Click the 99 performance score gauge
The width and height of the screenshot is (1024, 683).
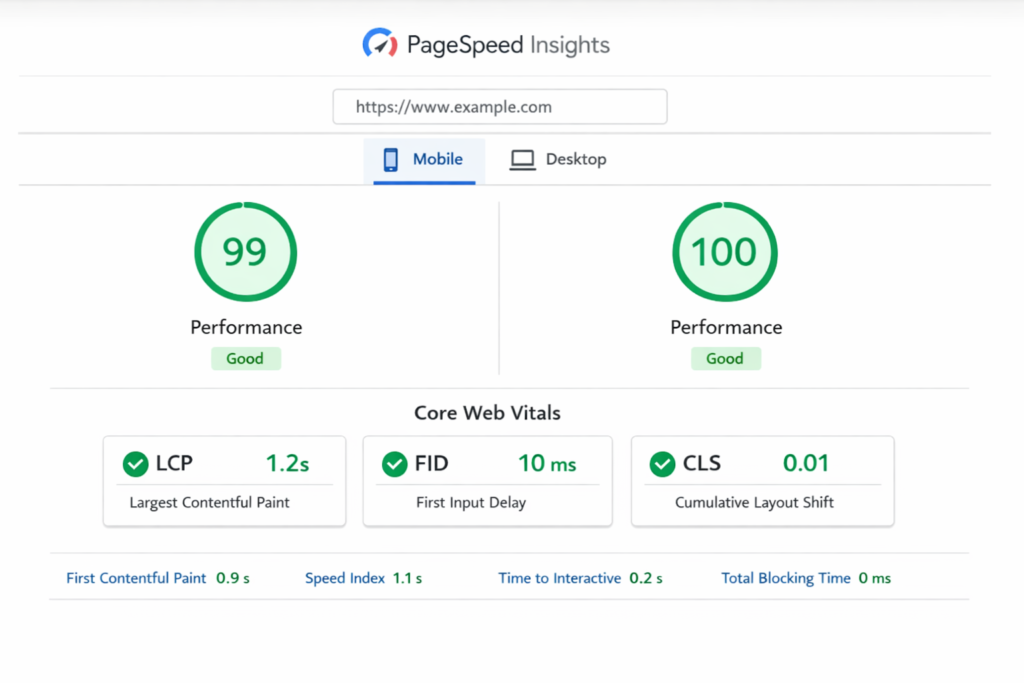tap(245, 253)
